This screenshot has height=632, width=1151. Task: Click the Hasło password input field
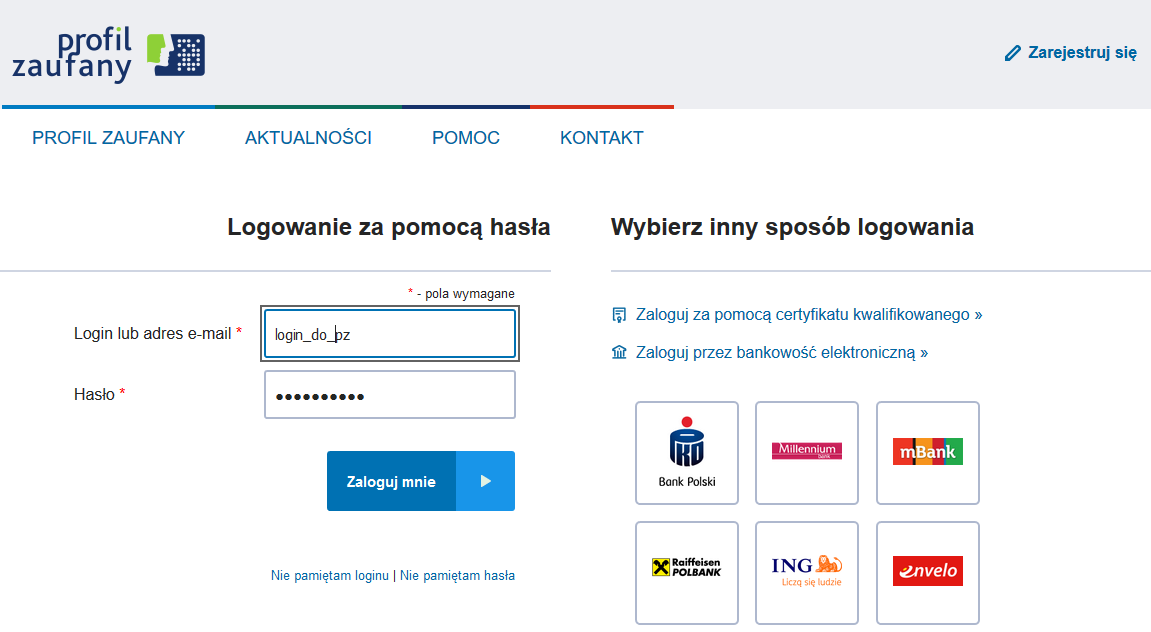coord(389,394)
